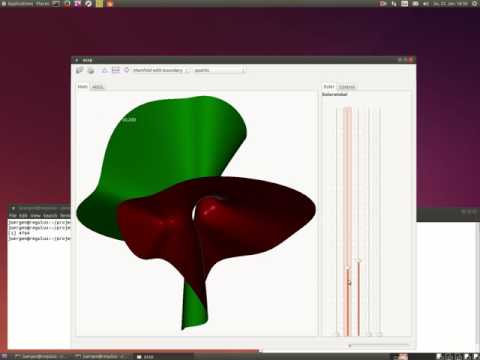Viewport: 480px width, 360px height.
Task: Open the 'quartic' surface dropdown
Action: click(x=219, y=70)
